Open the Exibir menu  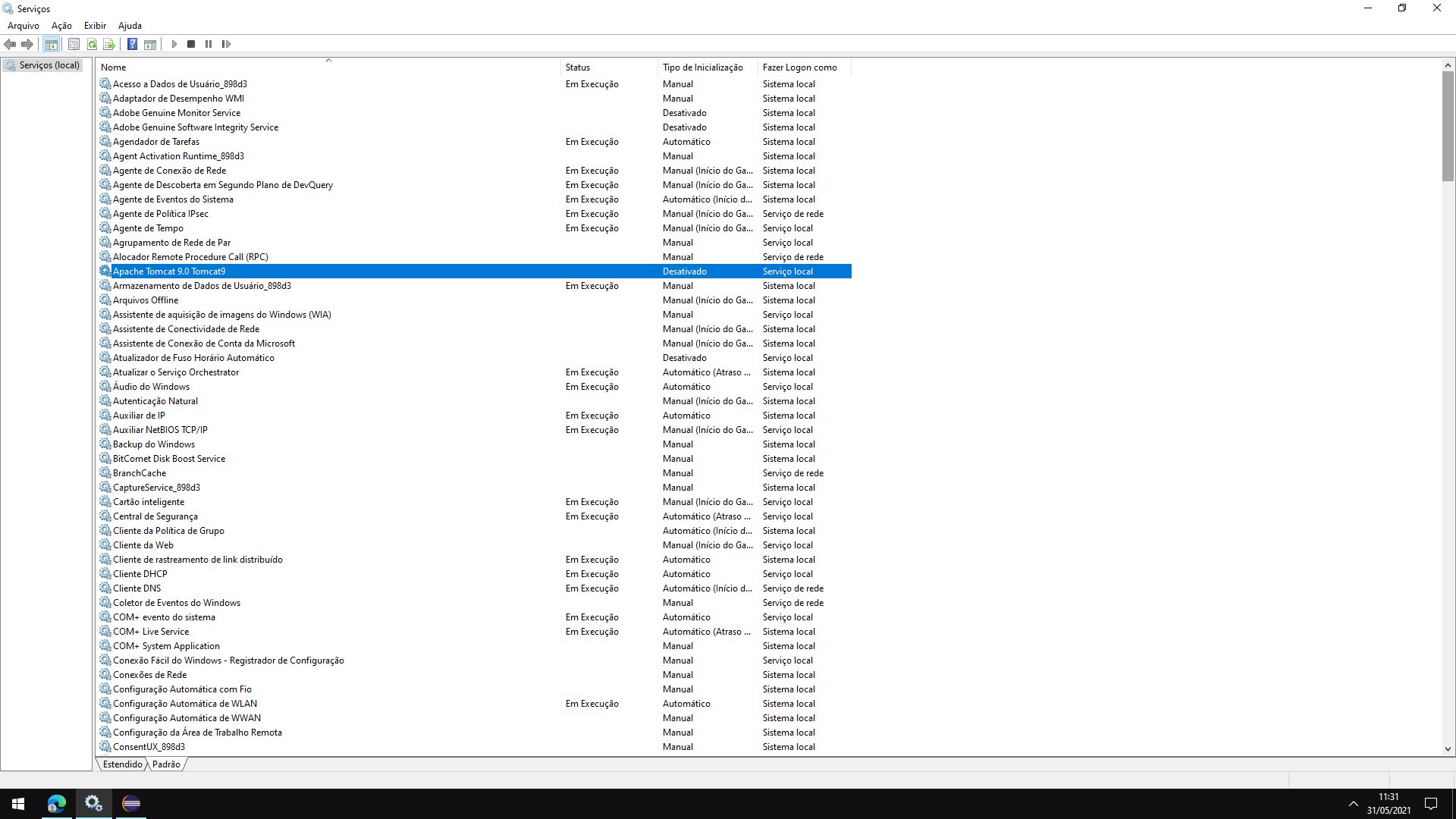click(95, 26)
